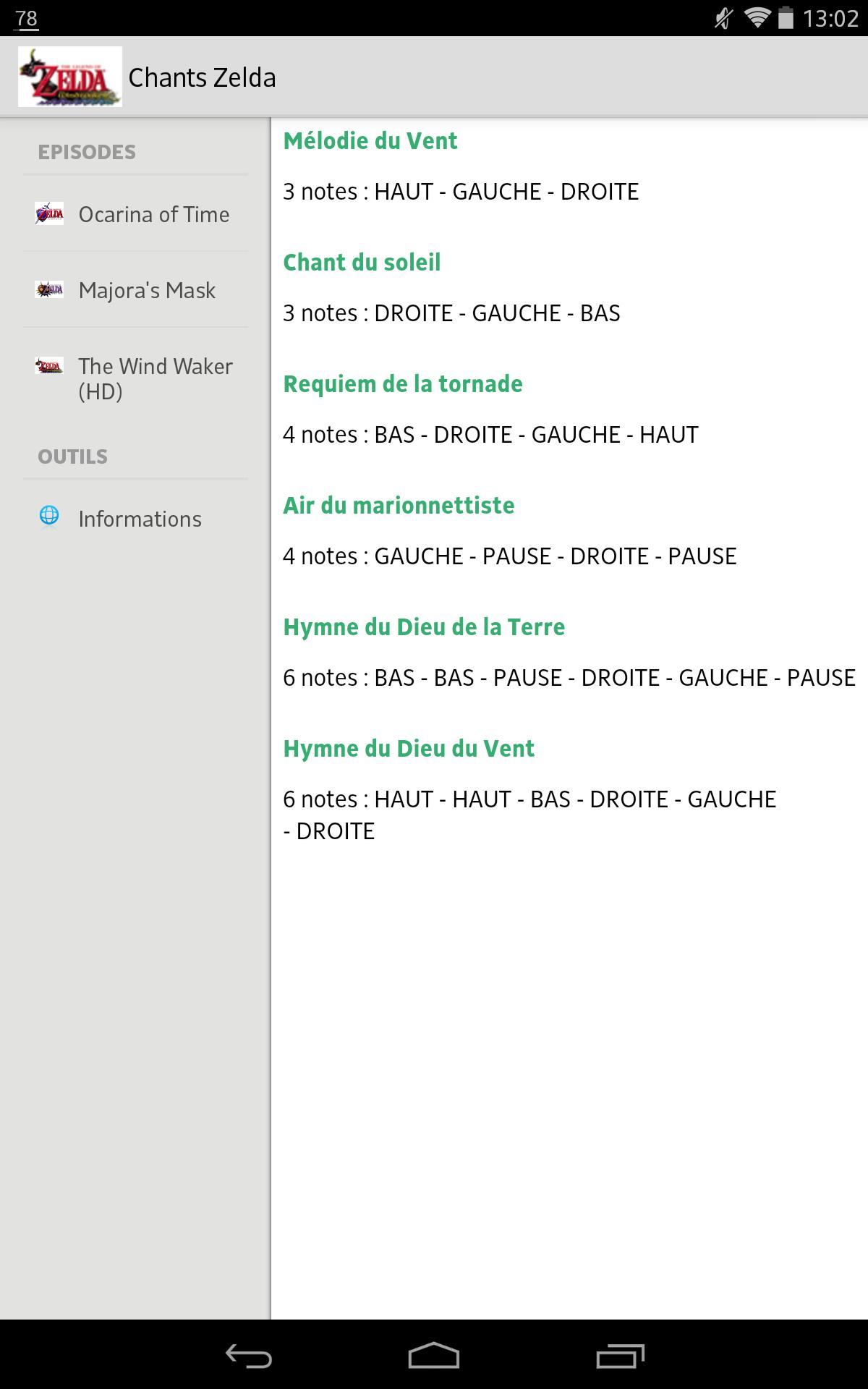Open the Informations tool entry
Screen dimensions: 868x1389
140,519
